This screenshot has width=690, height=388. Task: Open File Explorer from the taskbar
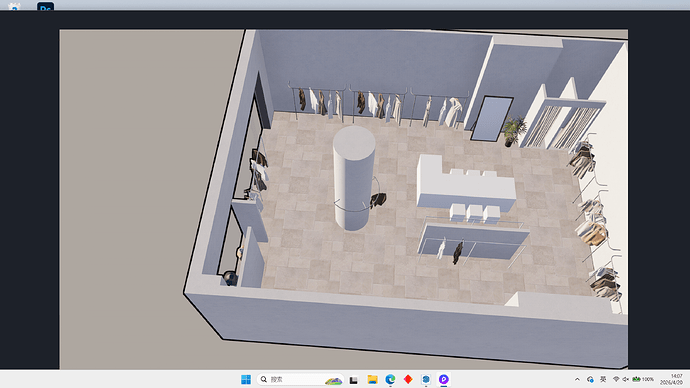[x=372, y=379]
